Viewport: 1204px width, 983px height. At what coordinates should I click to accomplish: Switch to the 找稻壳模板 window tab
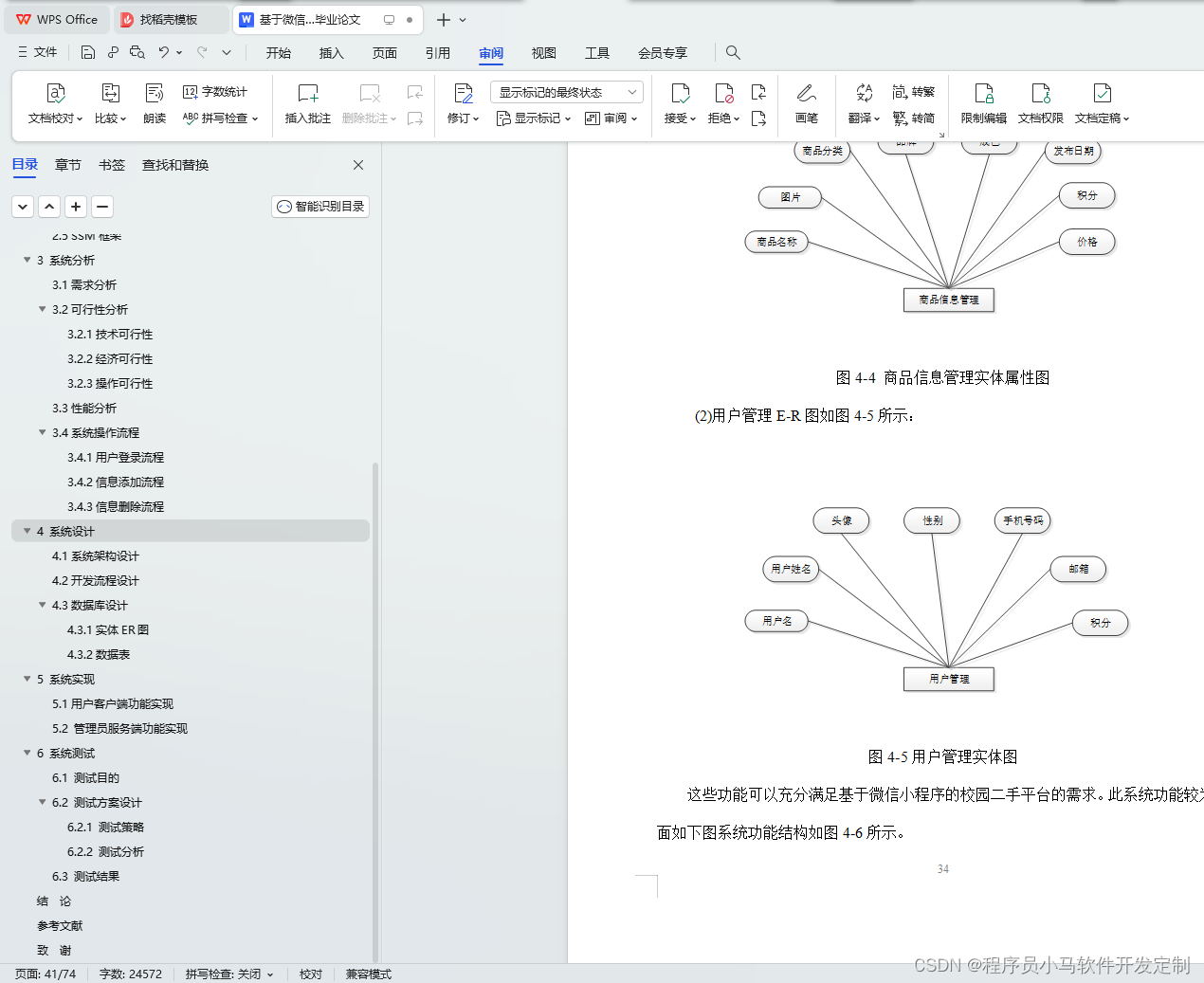[x=171, y=19]
